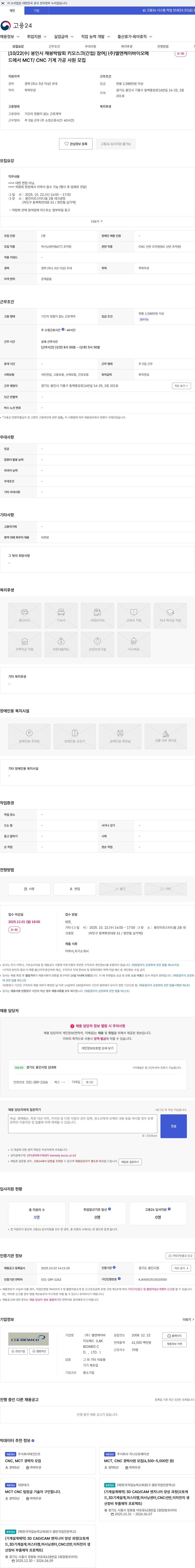Viewport: 195px width, 1568px height.
Task: Open 개인정보보호법 상세 보기
Action: point(97,1048)
